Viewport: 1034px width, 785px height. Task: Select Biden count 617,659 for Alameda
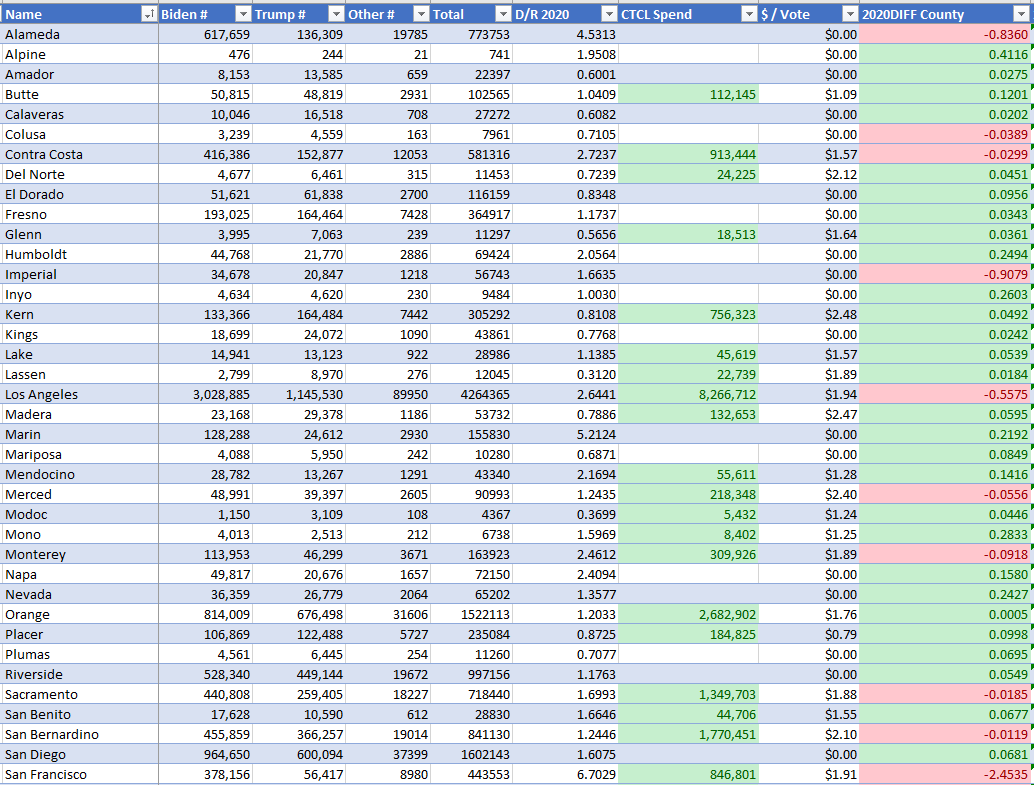[x=206, y=34]
